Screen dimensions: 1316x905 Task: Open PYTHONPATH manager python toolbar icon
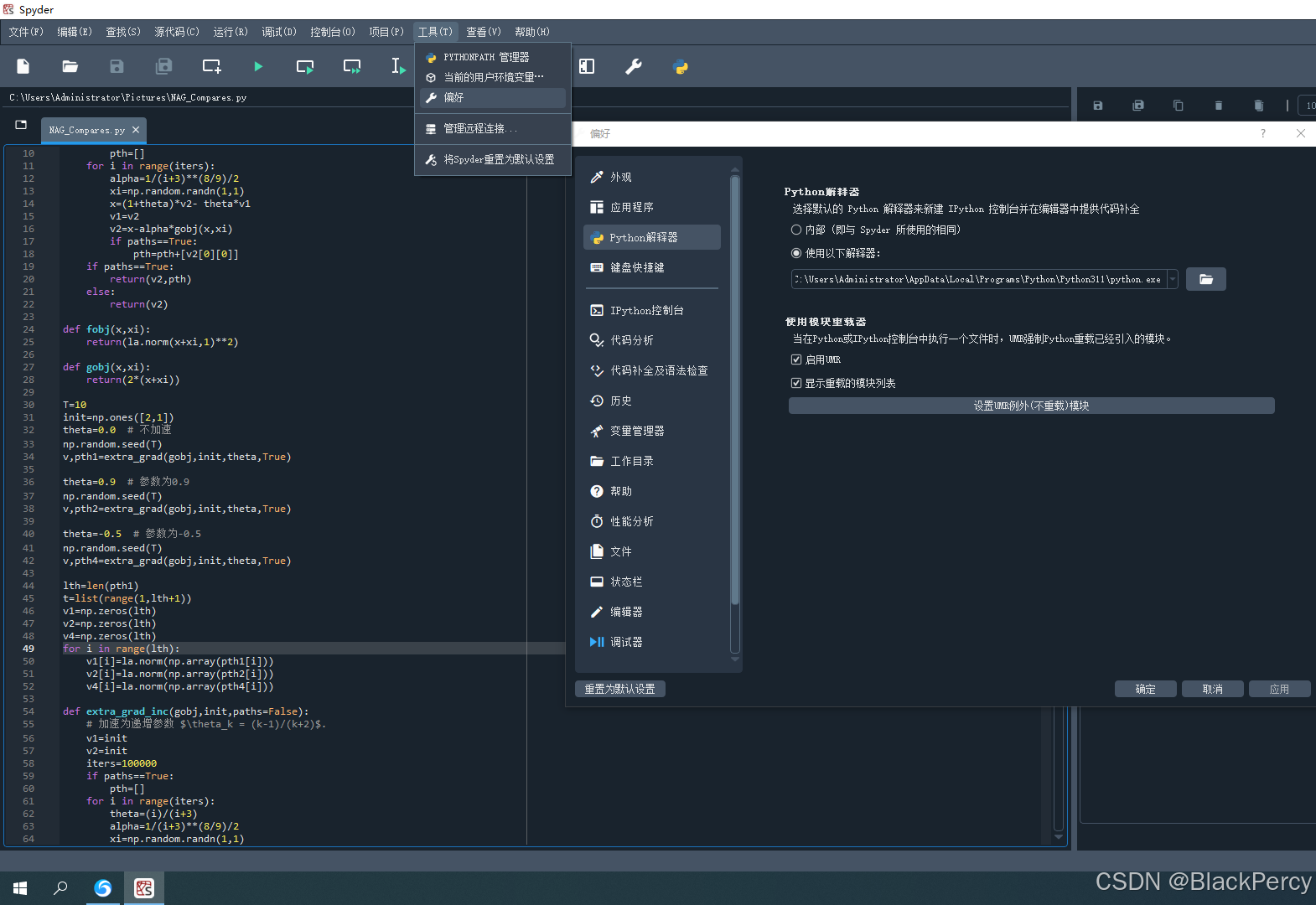click(x=681, y=66)
